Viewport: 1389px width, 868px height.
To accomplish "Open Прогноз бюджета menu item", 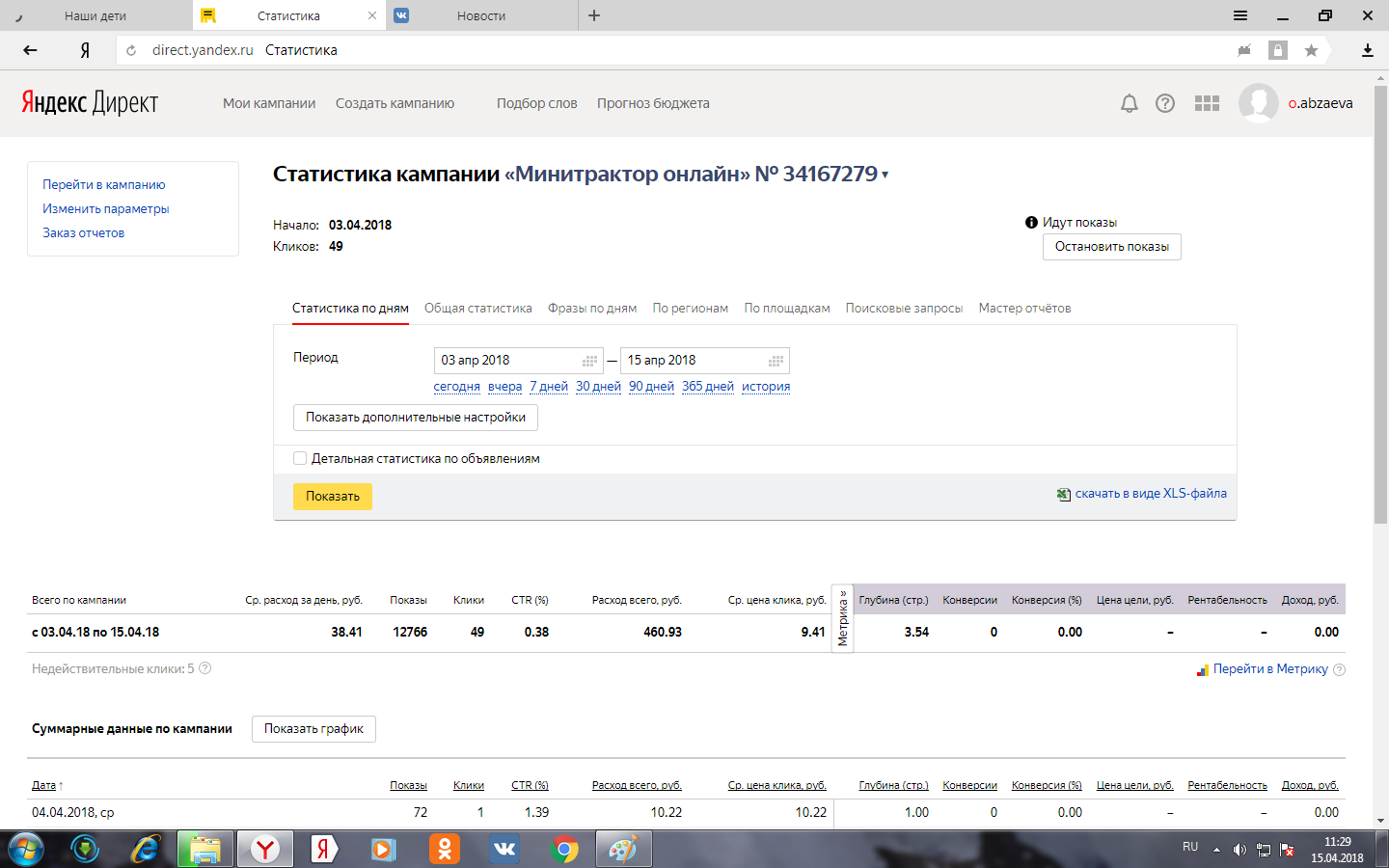I will [653, 103].
